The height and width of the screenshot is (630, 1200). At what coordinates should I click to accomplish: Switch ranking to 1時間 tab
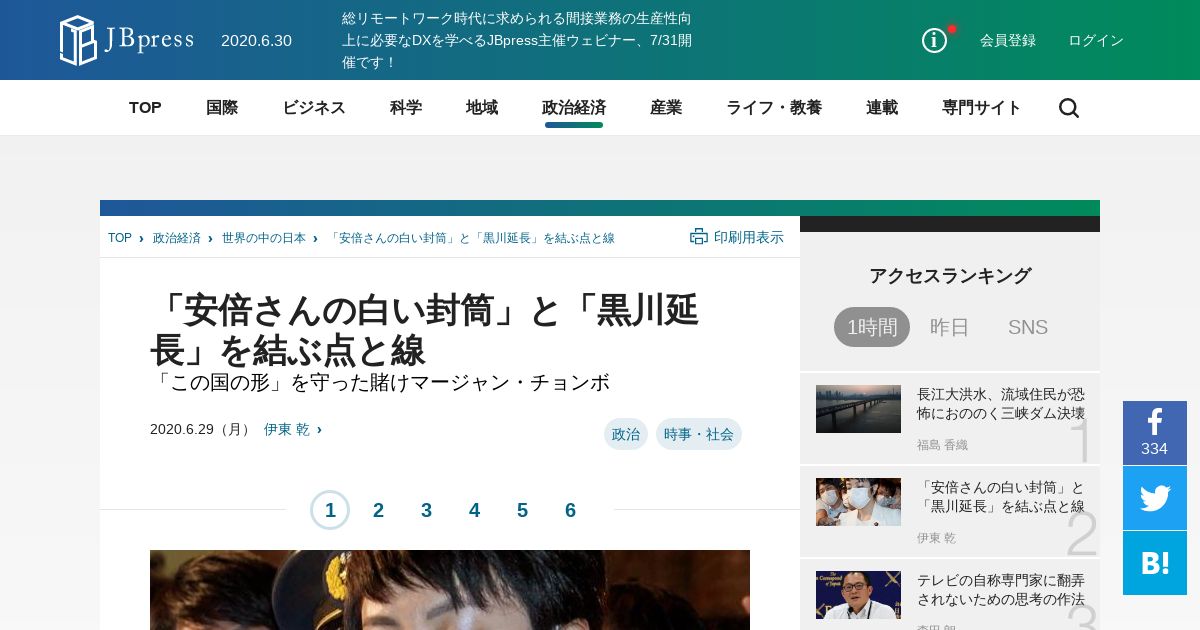(872, 327)
